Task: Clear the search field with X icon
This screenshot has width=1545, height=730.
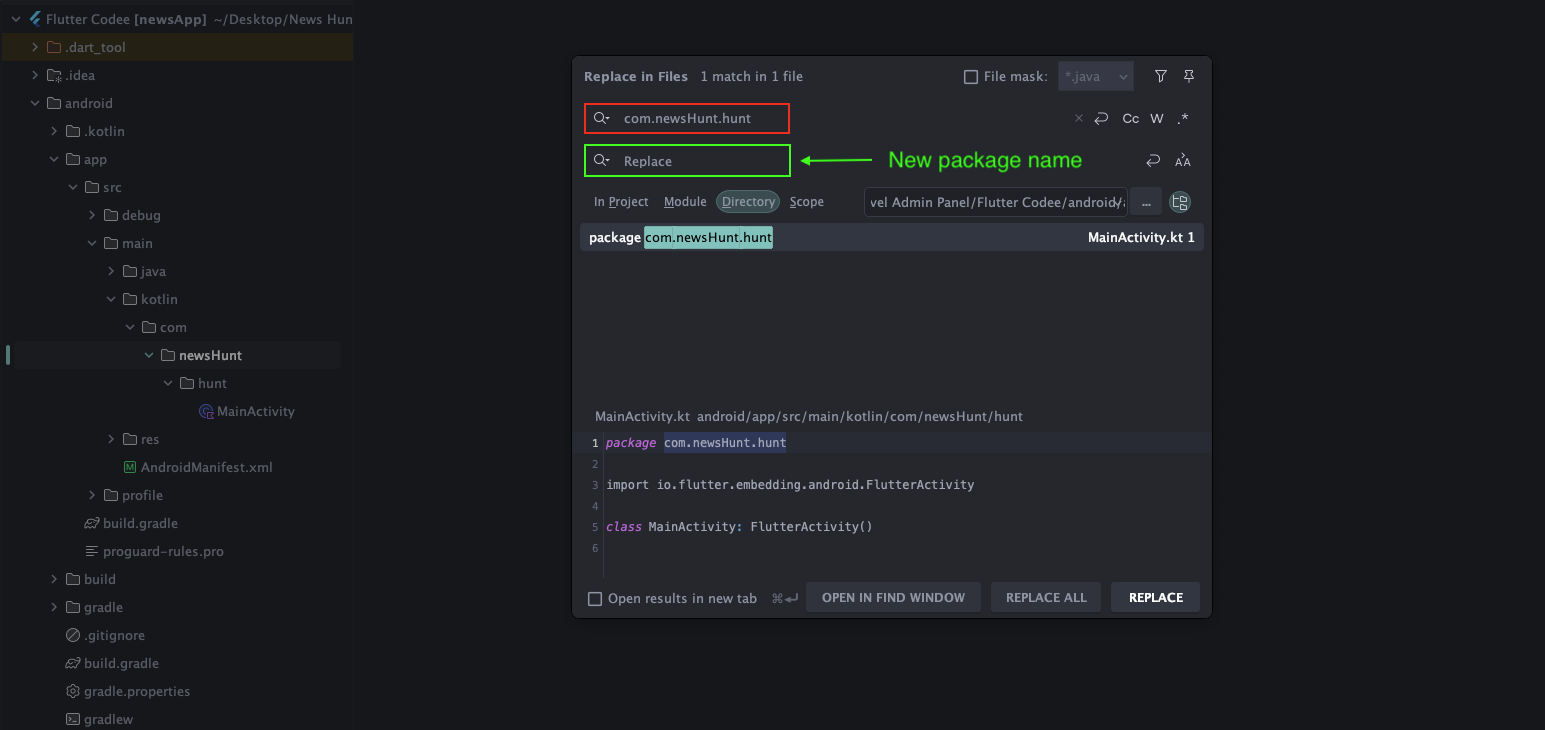Action: click(x=1078, y=119)
